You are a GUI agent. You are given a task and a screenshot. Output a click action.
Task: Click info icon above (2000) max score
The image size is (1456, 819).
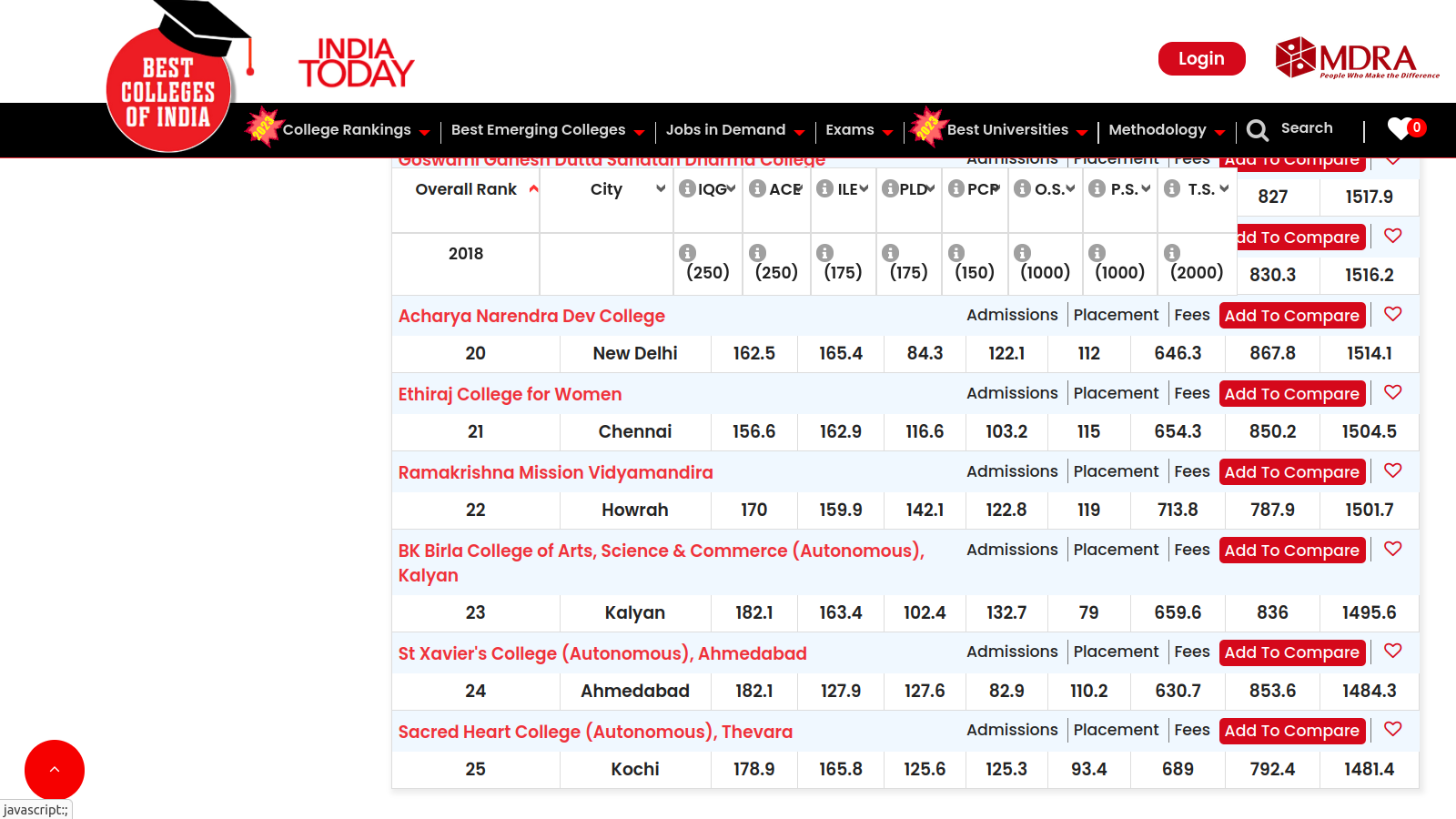tap(1172, 253)
